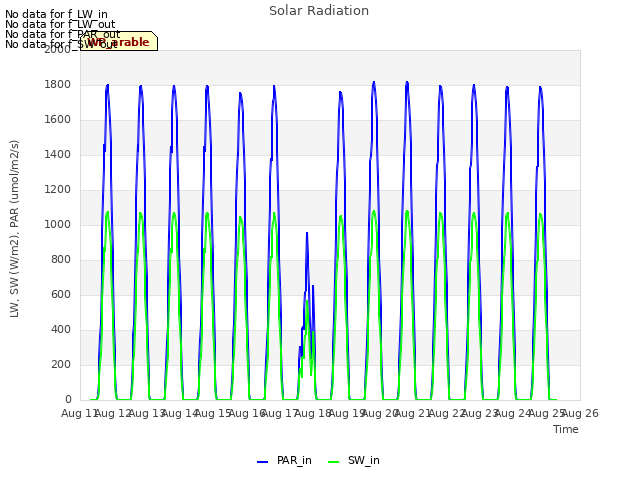Click the green SW_in legend line swatch
This screenshot has height=480, width=640.
[x=333, y=462]
